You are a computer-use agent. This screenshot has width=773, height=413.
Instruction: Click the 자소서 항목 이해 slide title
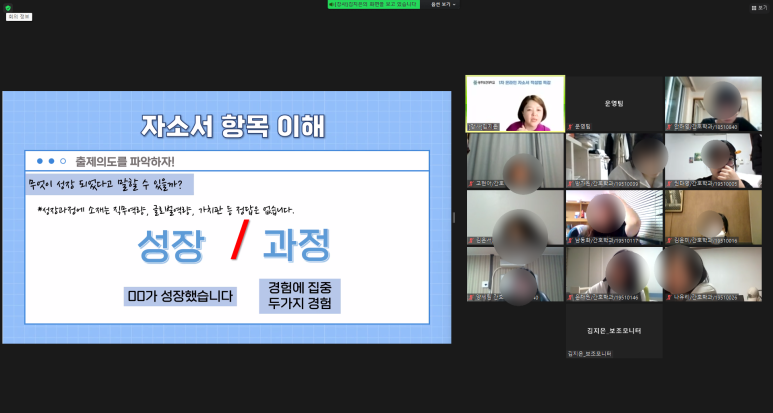point(232,127)
